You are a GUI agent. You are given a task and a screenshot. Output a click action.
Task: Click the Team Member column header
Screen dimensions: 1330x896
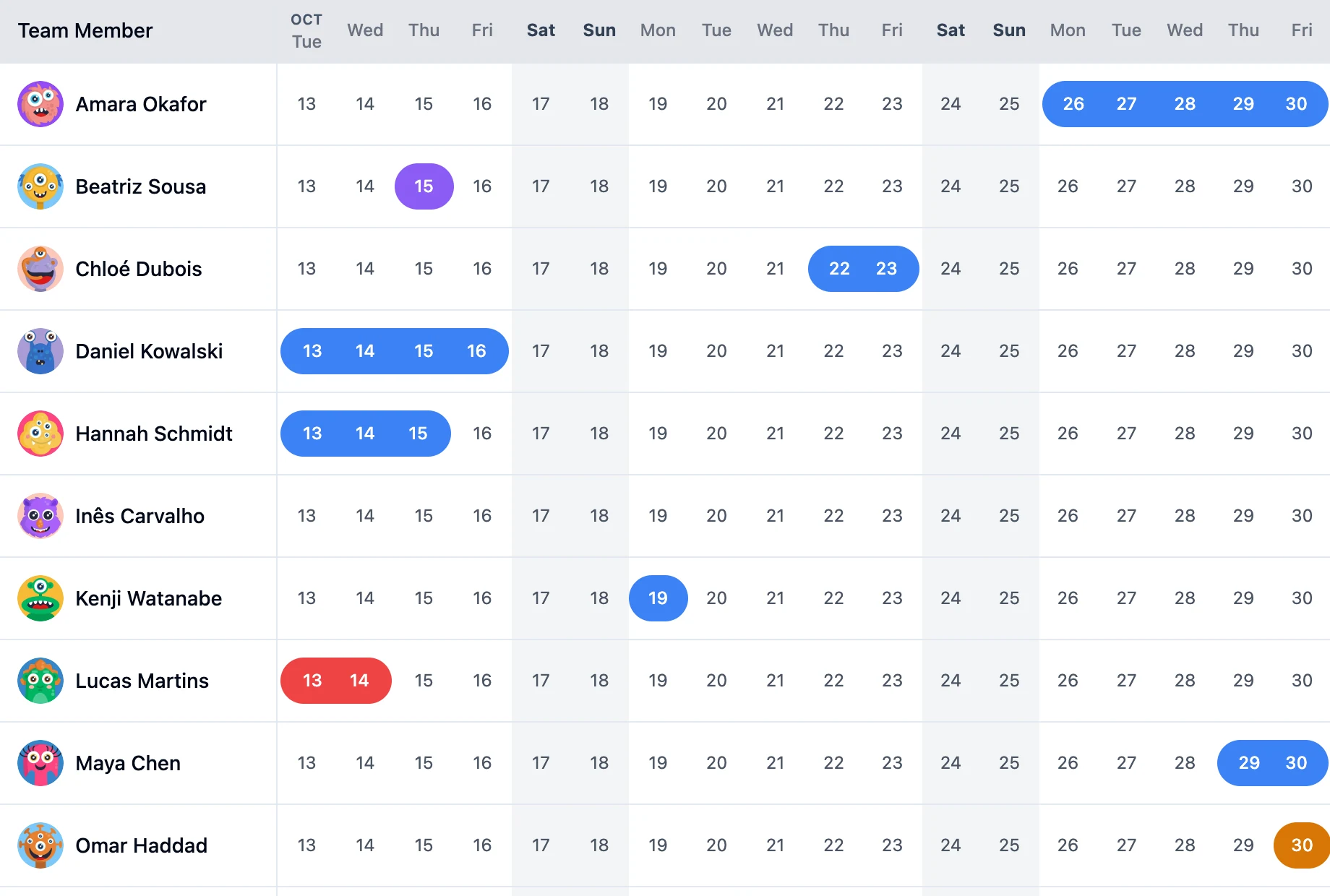[85, 30]
